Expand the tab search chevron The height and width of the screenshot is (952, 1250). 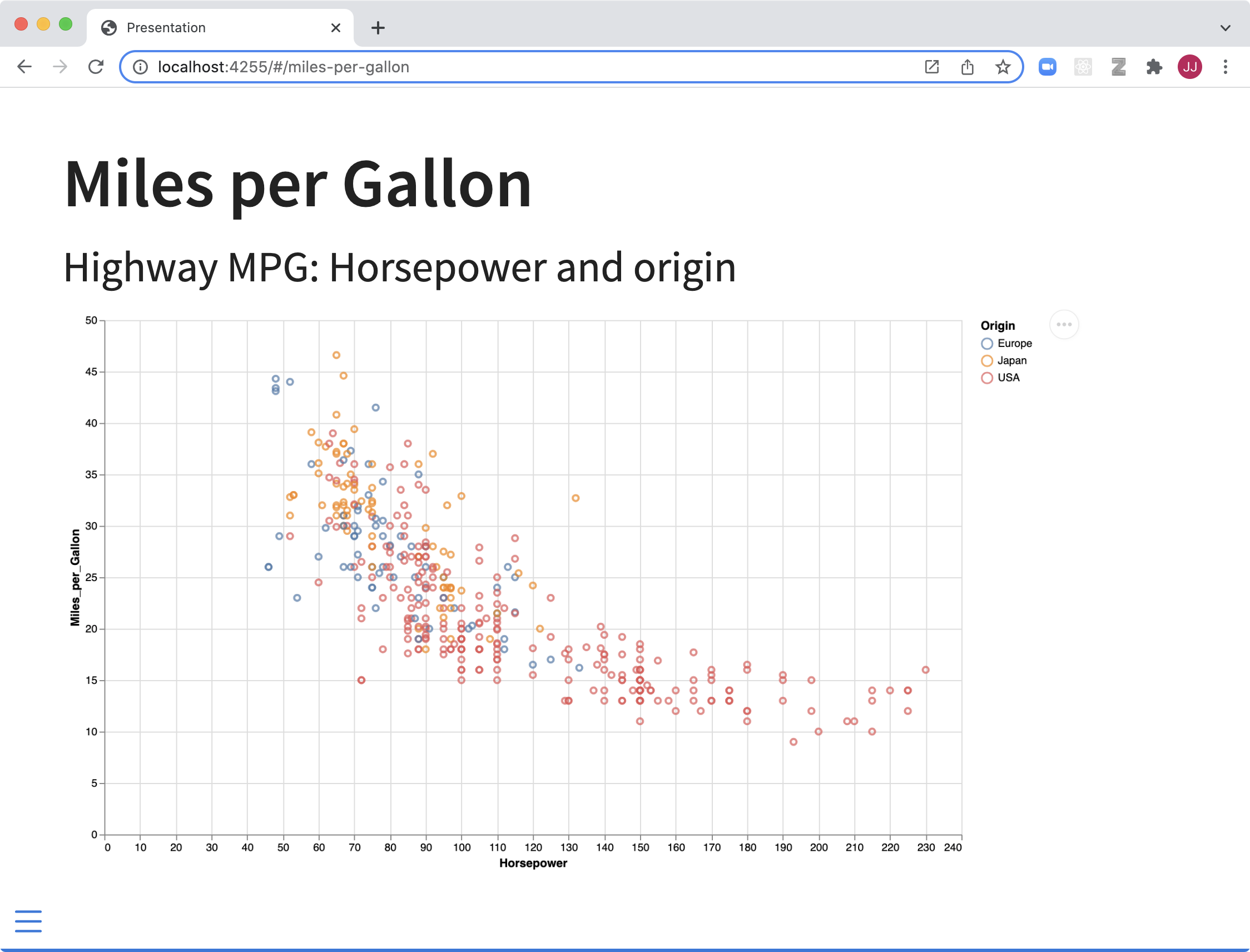tap(1225, 28)
